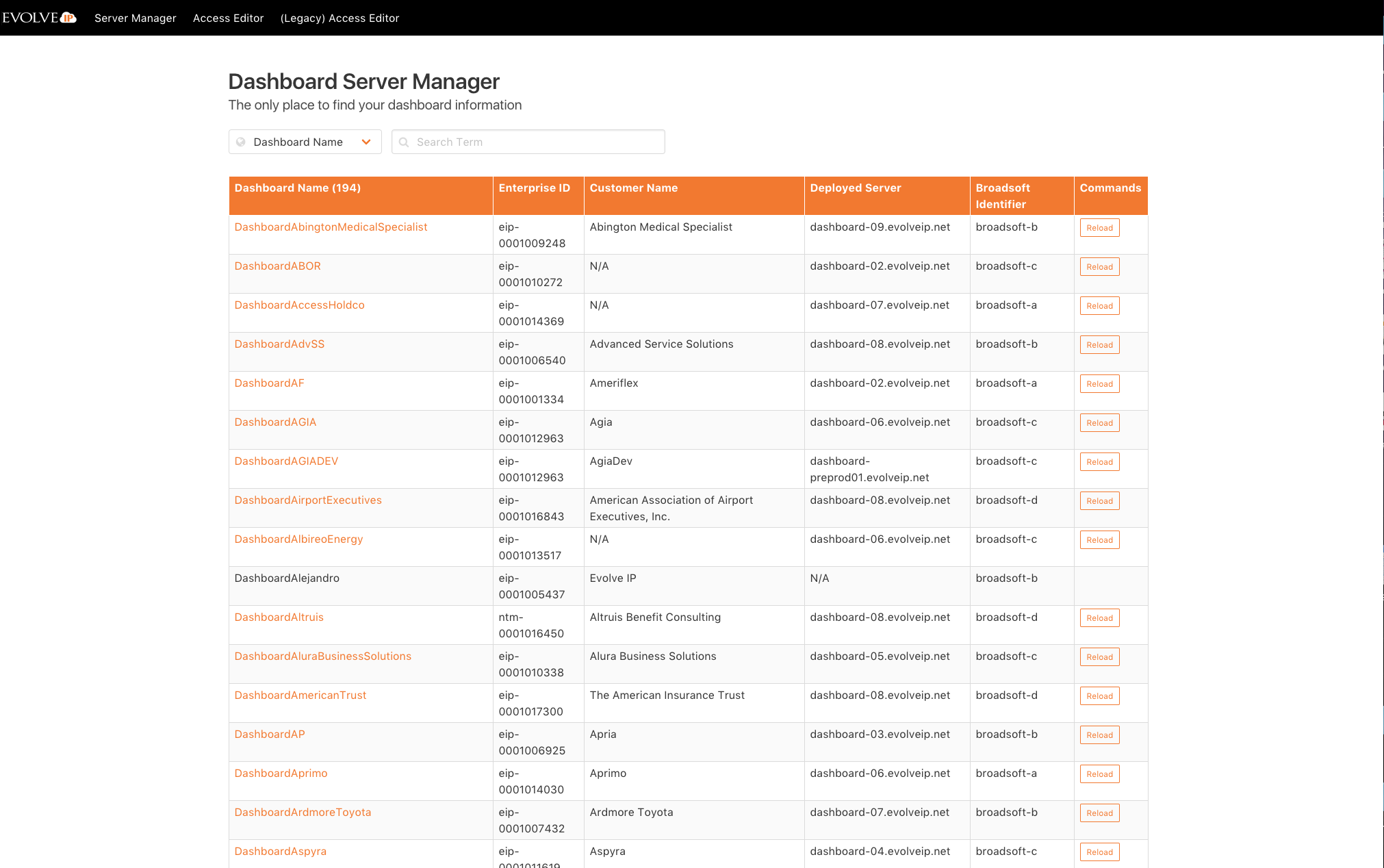Expand the Dashboard Name dropdown chevron
1384x868 pixels.
366,142
